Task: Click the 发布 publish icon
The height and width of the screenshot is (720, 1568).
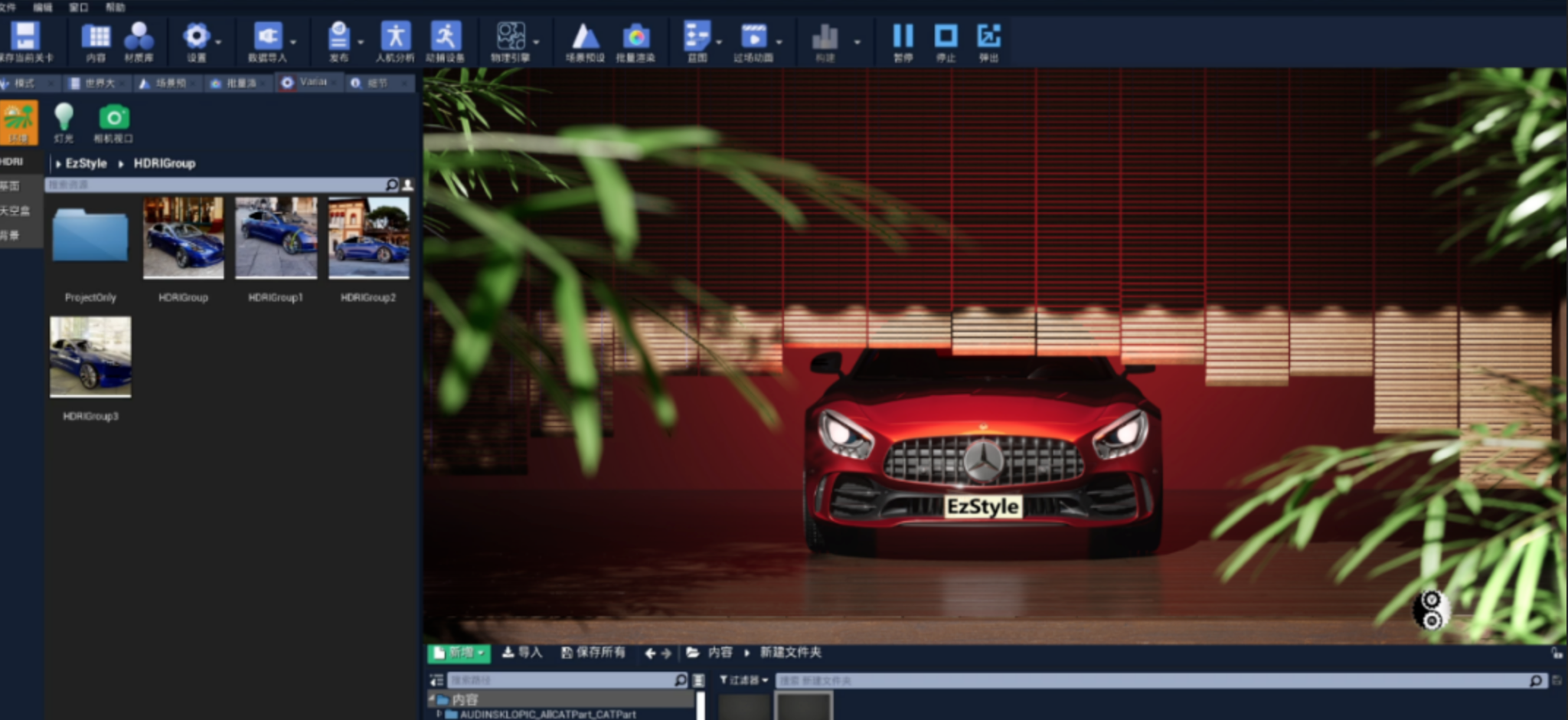Action: click(x=338, y=36)
